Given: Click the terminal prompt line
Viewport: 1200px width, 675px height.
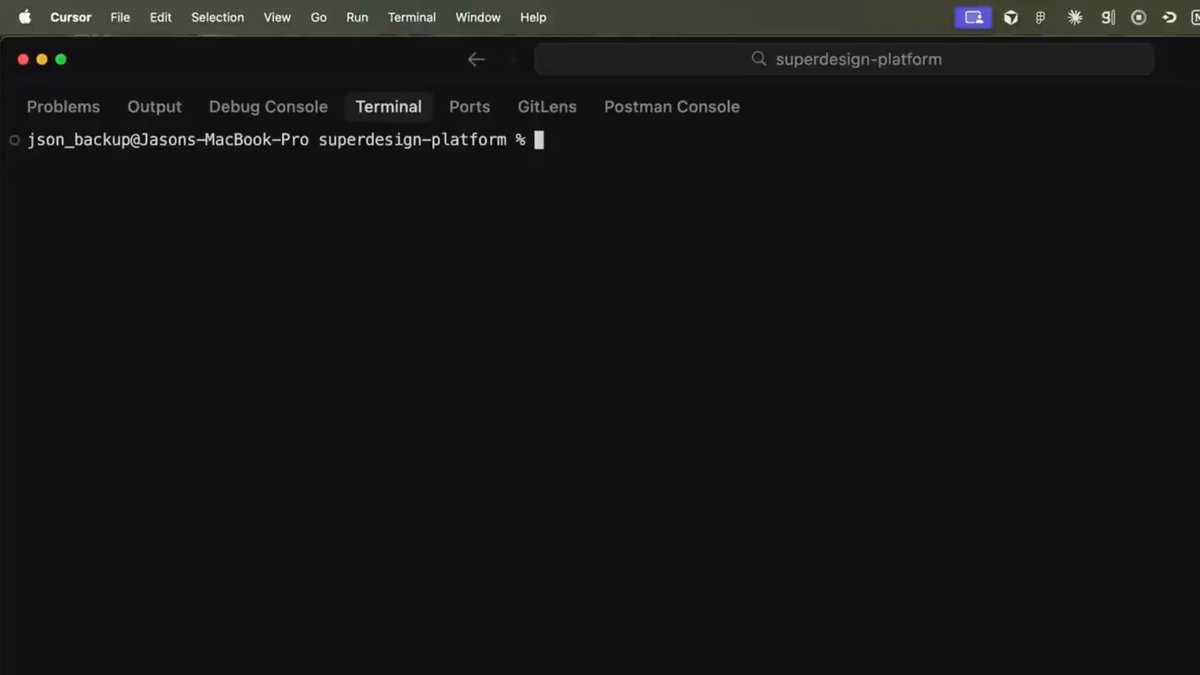Looking at the screenshot, I should pos(285,140).
